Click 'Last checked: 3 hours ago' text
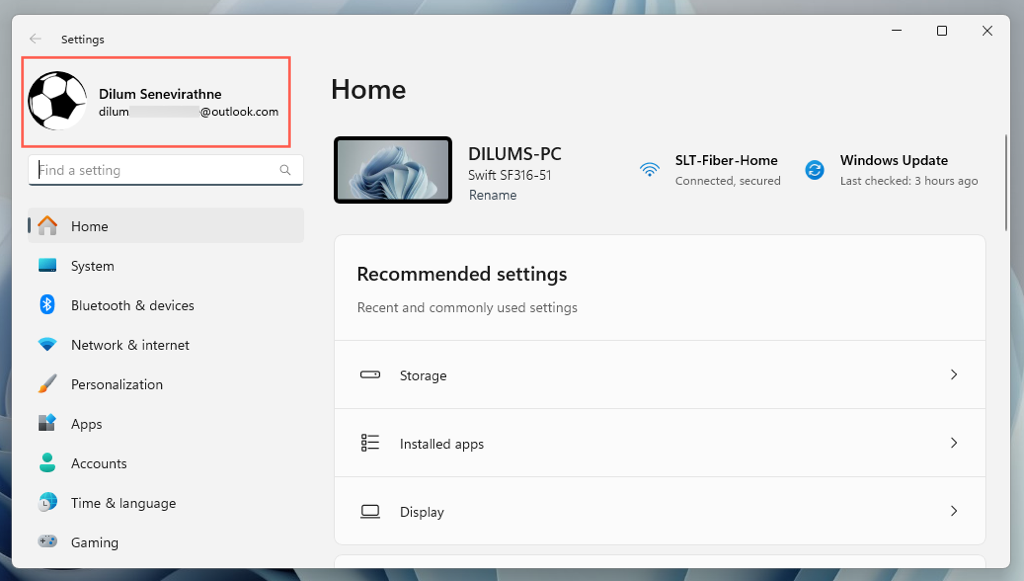Viewport: 1024px width, 581px height. pyautogui.click(x=909, y=181)
